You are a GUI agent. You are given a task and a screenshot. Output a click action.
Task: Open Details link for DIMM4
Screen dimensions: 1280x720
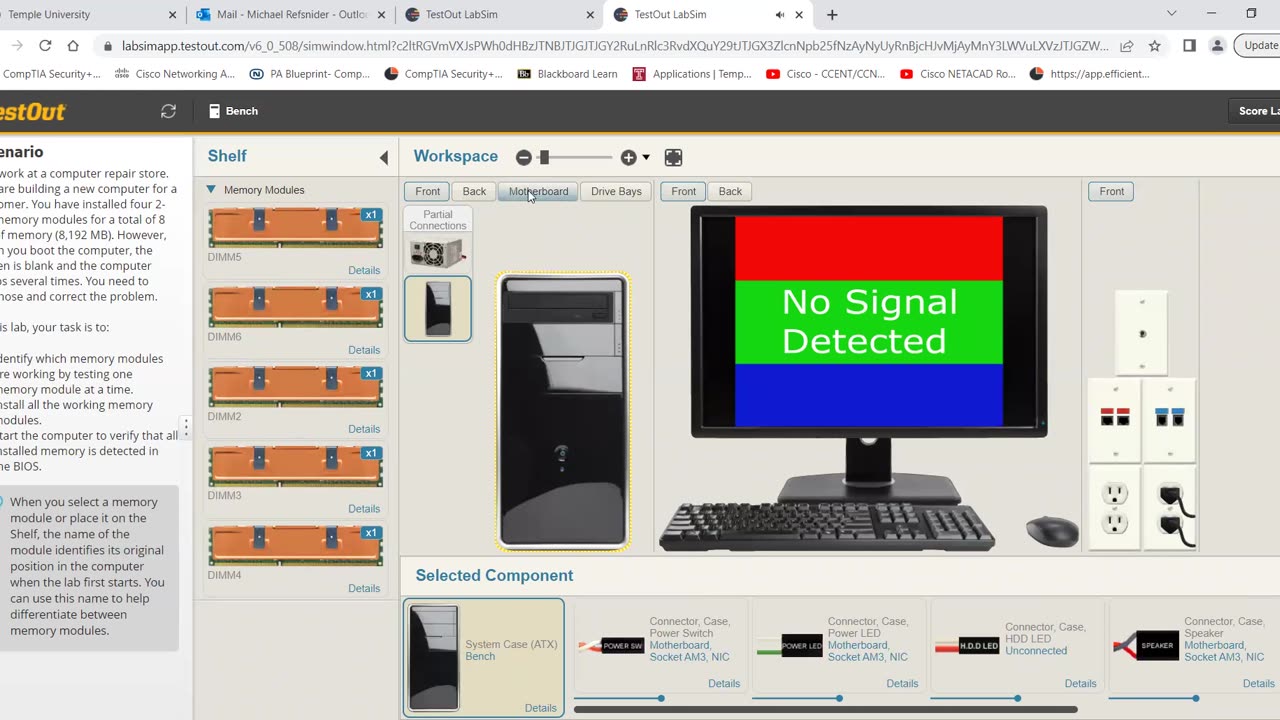364,588
